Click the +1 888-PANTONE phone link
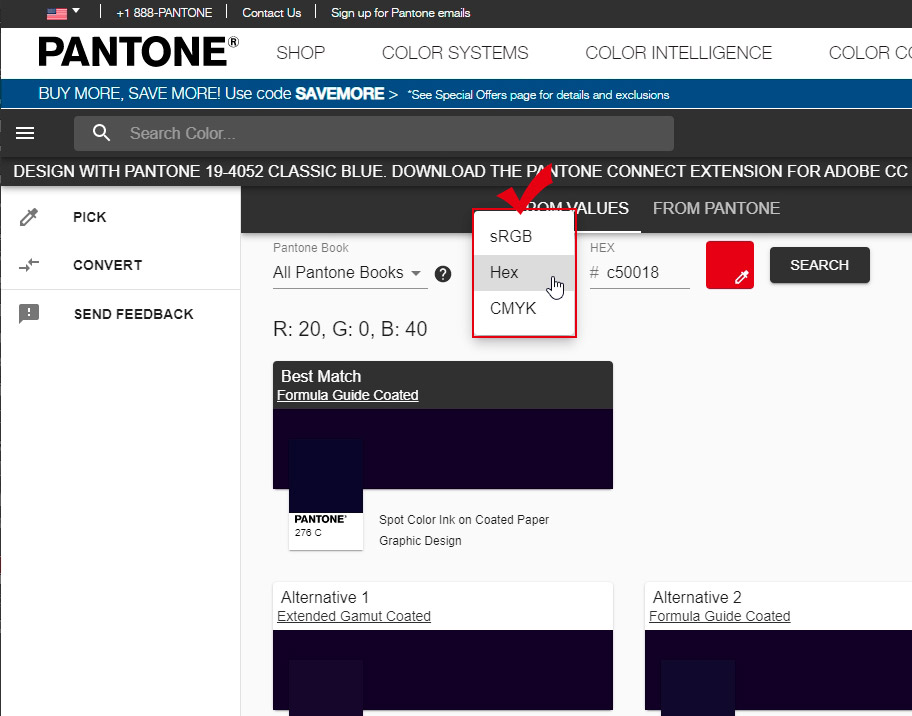Viewport: 912px width, 716px height. (x=164, y=13)
